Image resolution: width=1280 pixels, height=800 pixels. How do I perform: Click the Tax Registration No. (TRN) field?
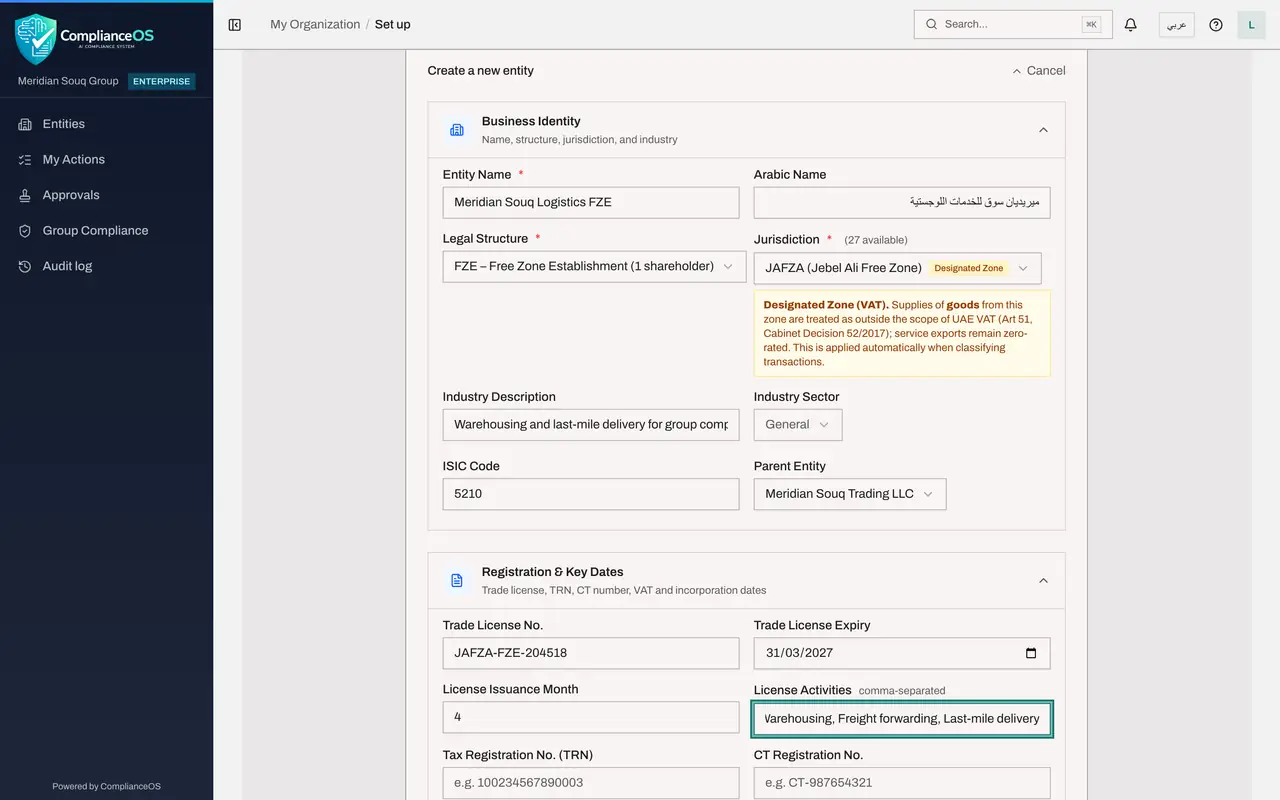click(x=591, y=783)
